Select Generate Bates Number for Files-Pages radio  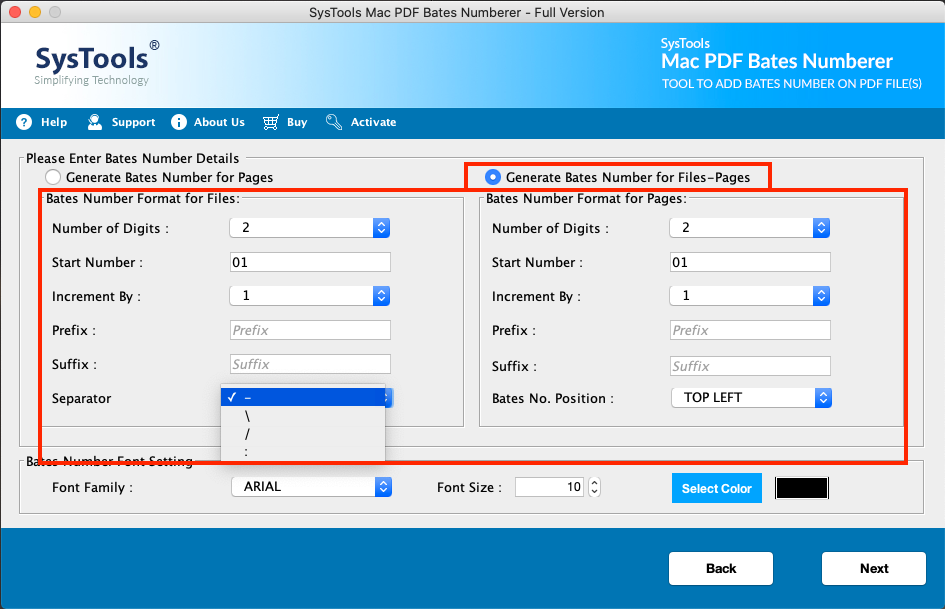click(x=492, y=177)
